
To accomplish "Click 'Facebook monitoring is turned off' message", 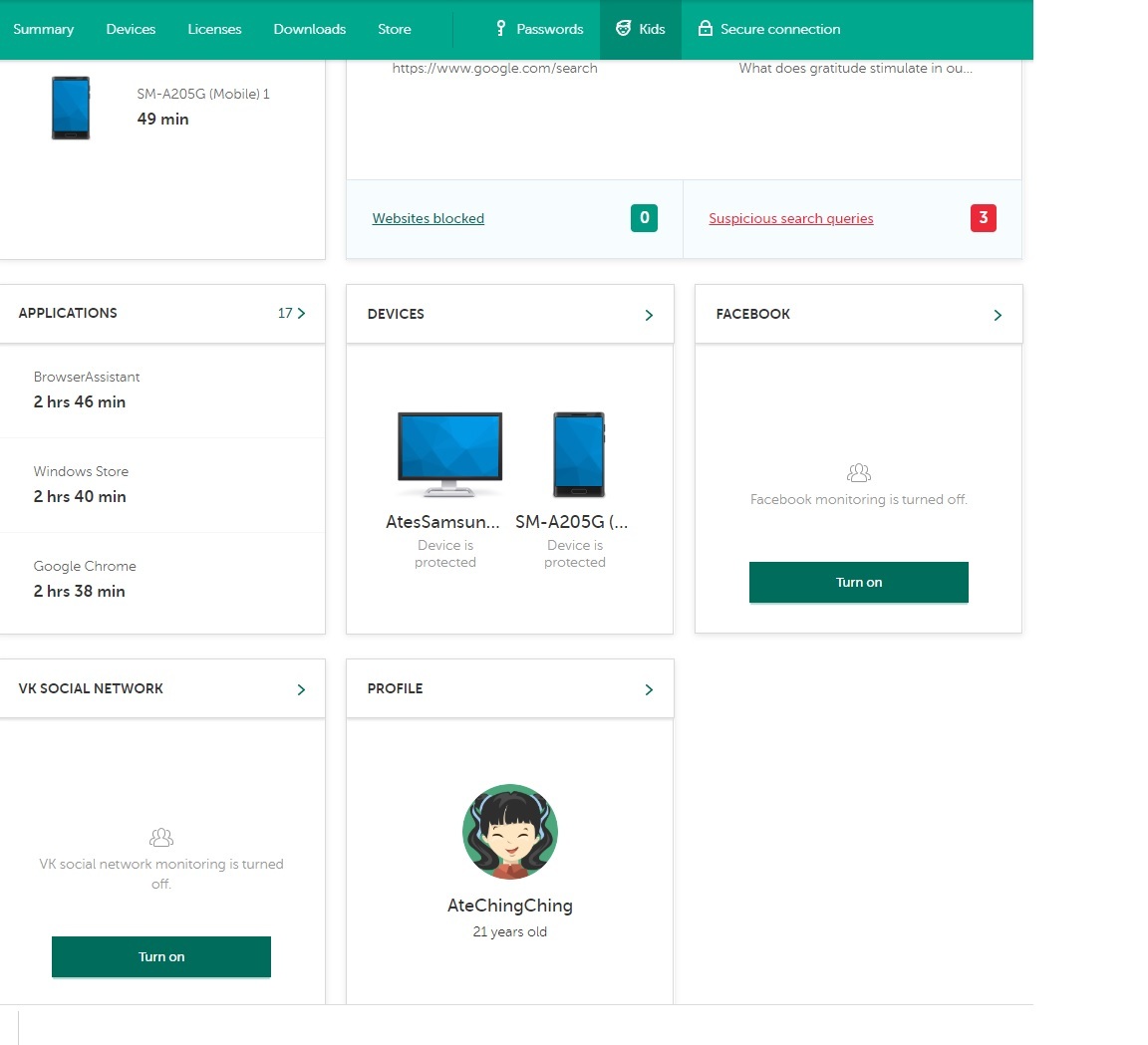I will [859, 499].
